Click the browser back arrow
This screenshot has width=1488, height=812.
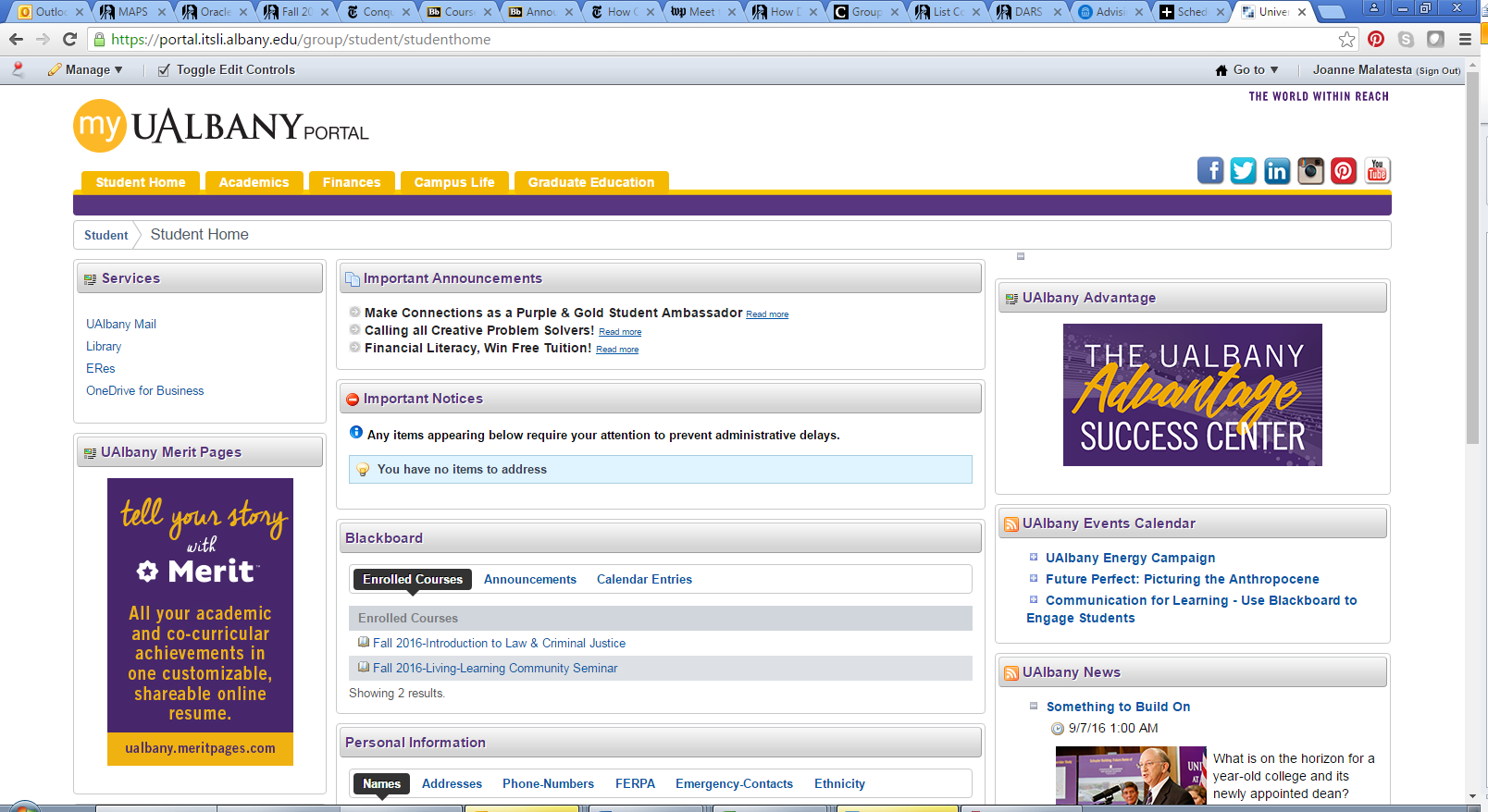(x=16, y=39)
